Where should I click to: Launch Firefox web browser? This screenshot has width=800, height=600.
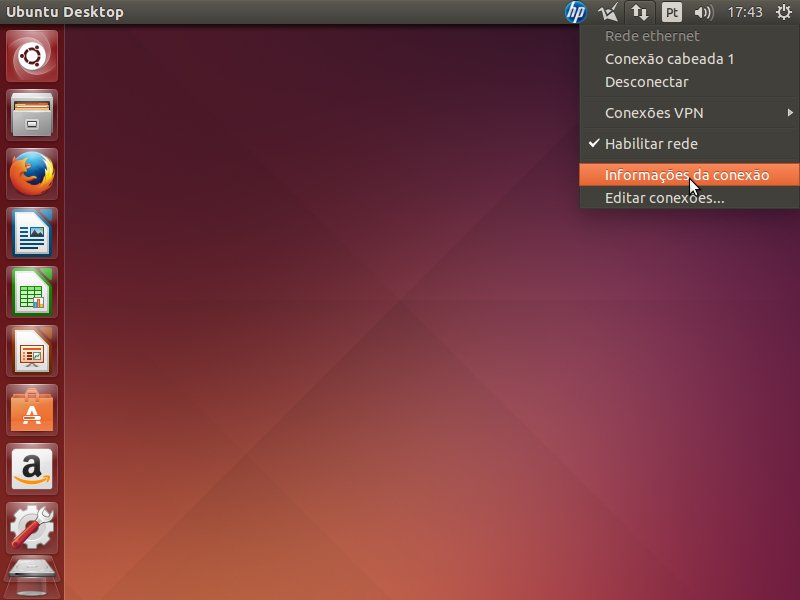[x=33, y=175]
